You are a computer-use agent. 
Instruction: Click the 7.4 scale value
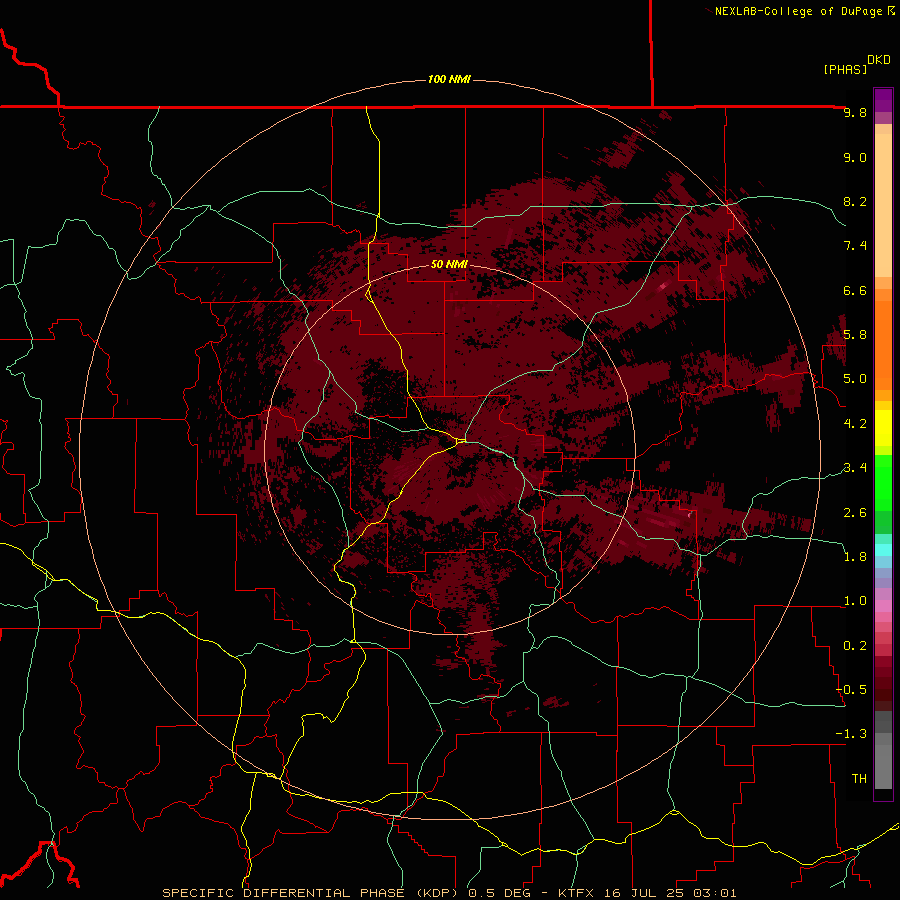pos(855,246)
